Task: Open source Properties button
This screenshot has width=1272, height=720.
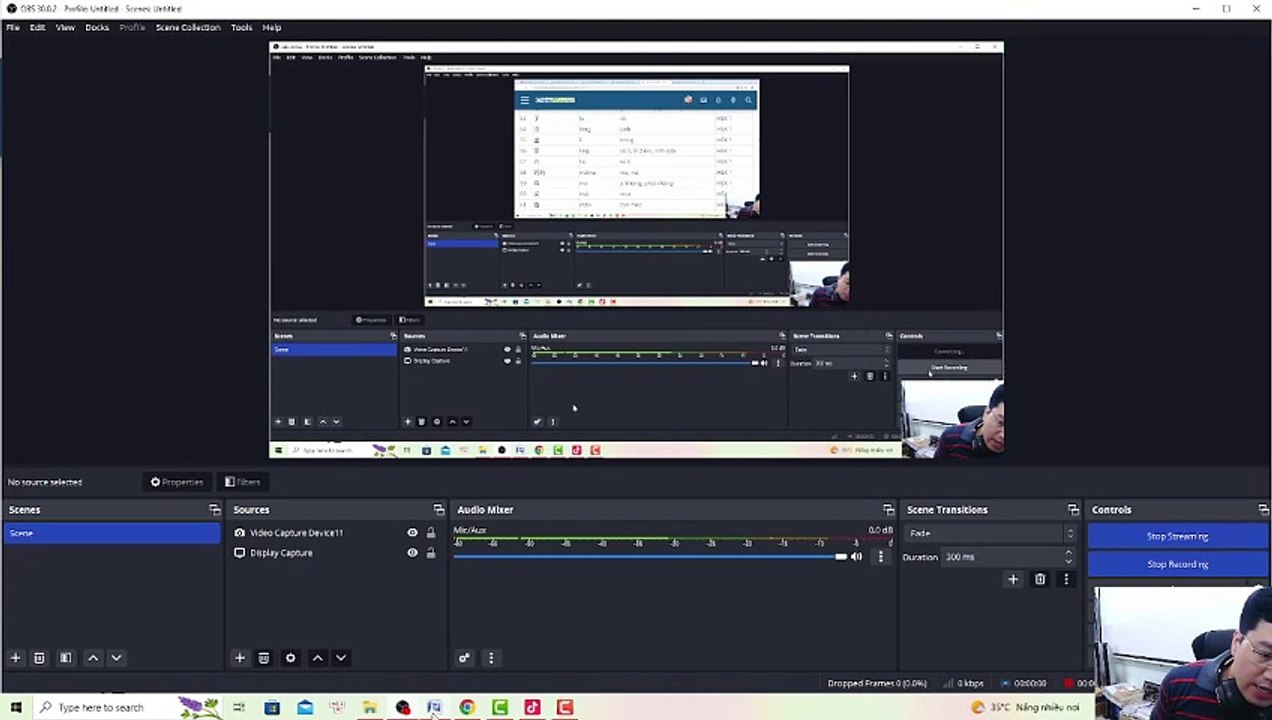Action: coord(177,482)
